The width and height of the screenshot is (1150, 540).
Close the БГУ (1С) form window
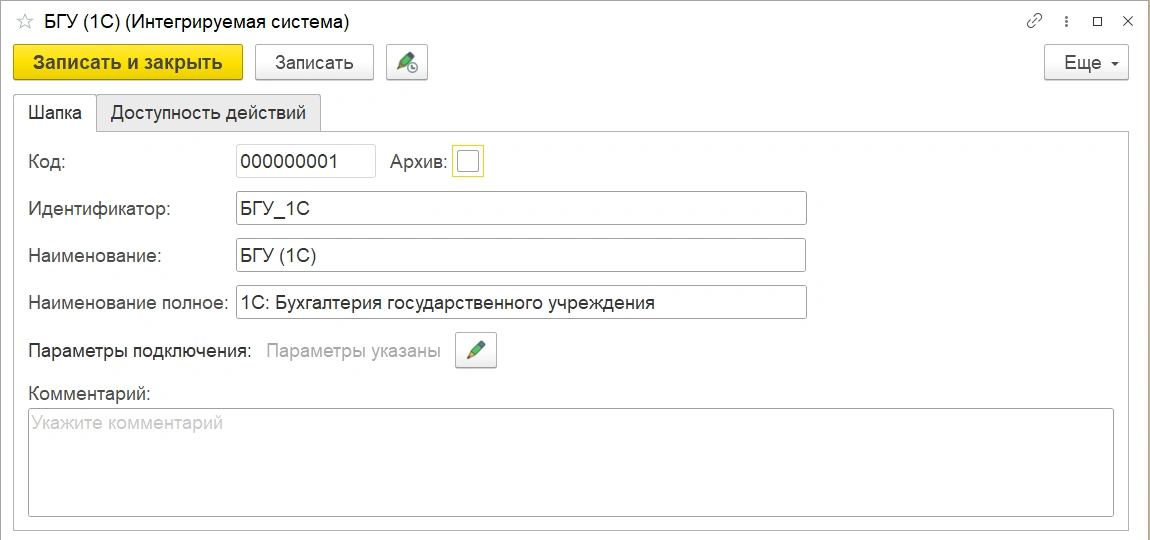pyautogui.click(x=1128, y=21)
